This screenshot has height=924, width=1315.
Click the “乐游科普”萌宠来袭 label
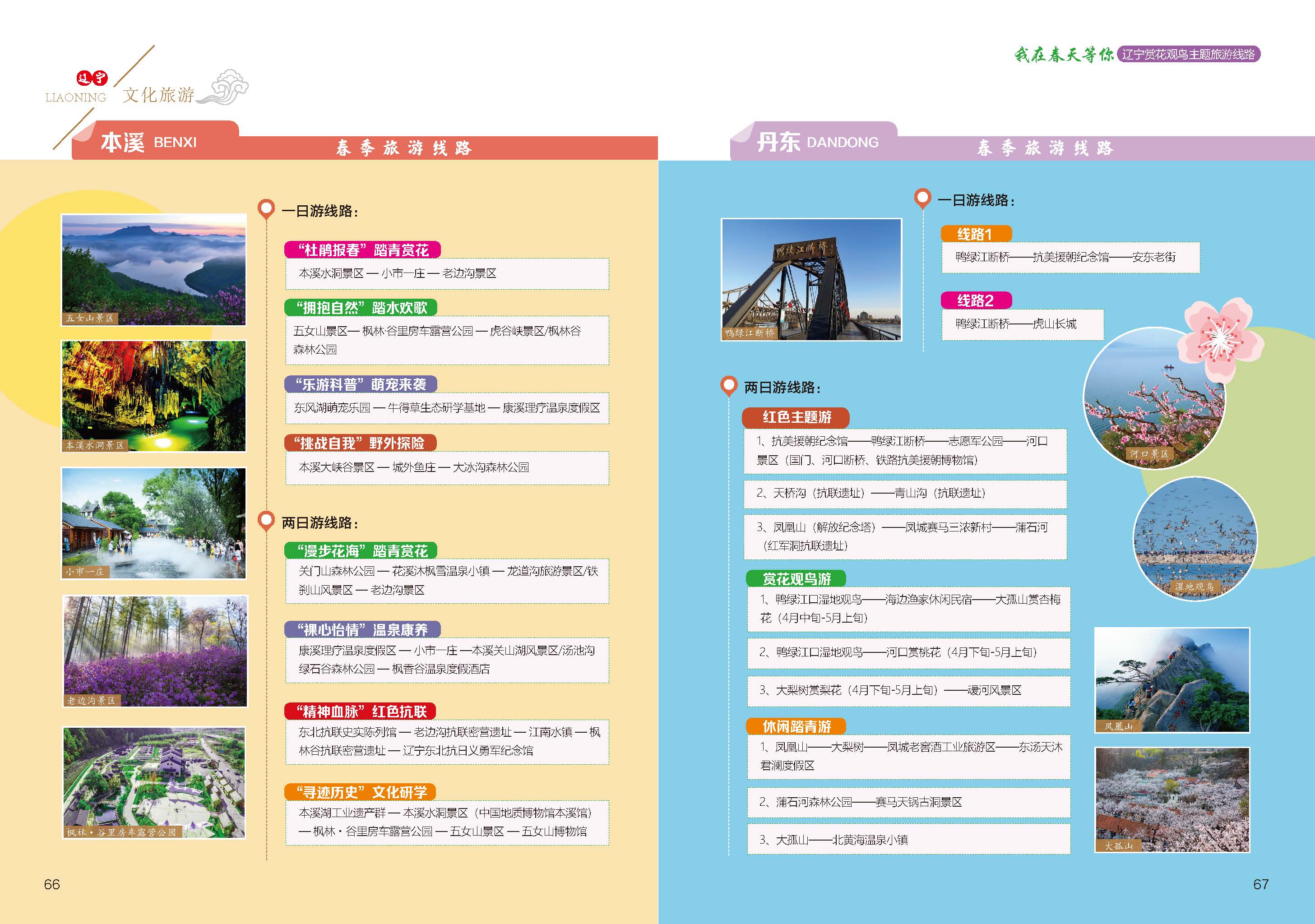pyautogui.click(x=361, y=384)
